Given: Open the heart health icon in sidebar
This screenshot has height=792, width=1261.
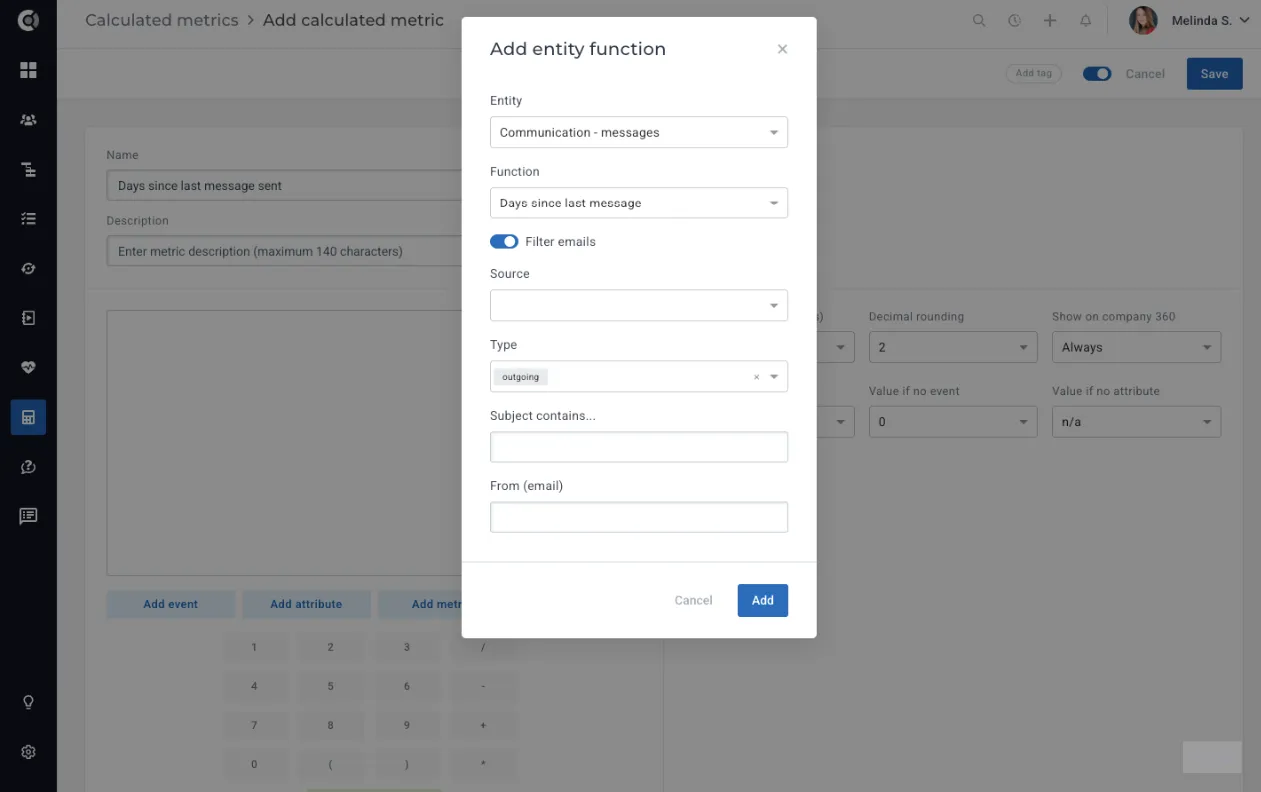Looking at the screenshot, I should [28, 368].
